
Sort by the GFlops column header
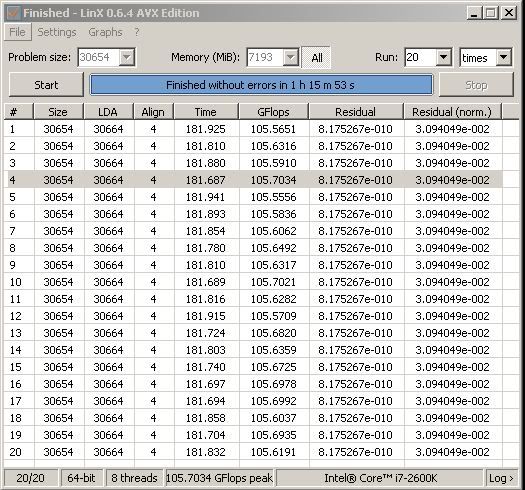(273, 112)
